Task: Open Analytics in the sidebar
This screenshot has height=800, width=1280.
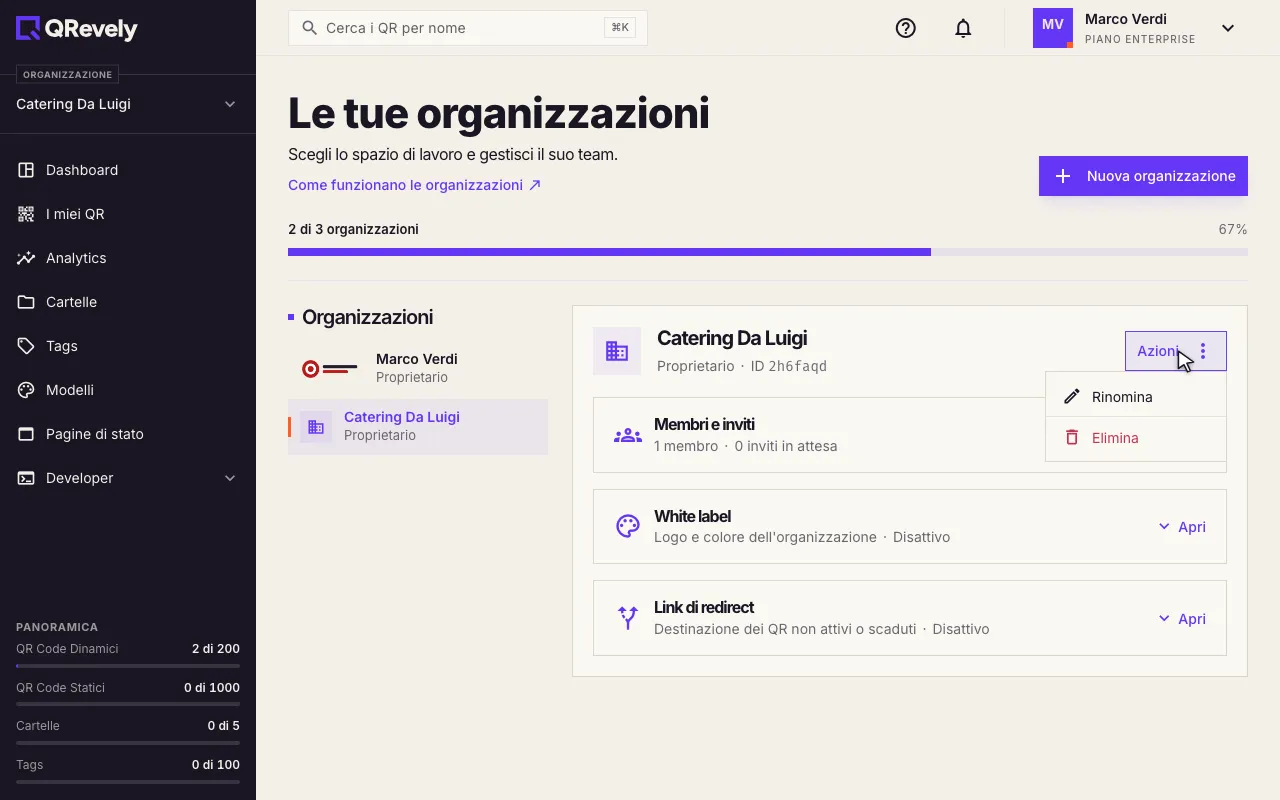Action: point(127,258)
